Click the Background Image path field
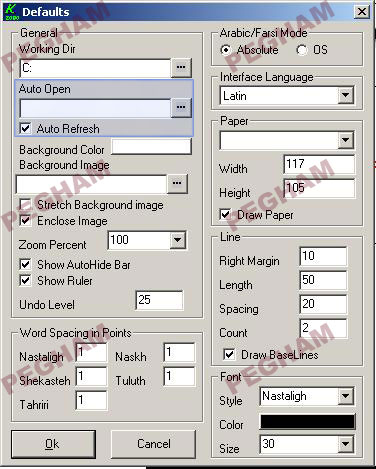 91,184
